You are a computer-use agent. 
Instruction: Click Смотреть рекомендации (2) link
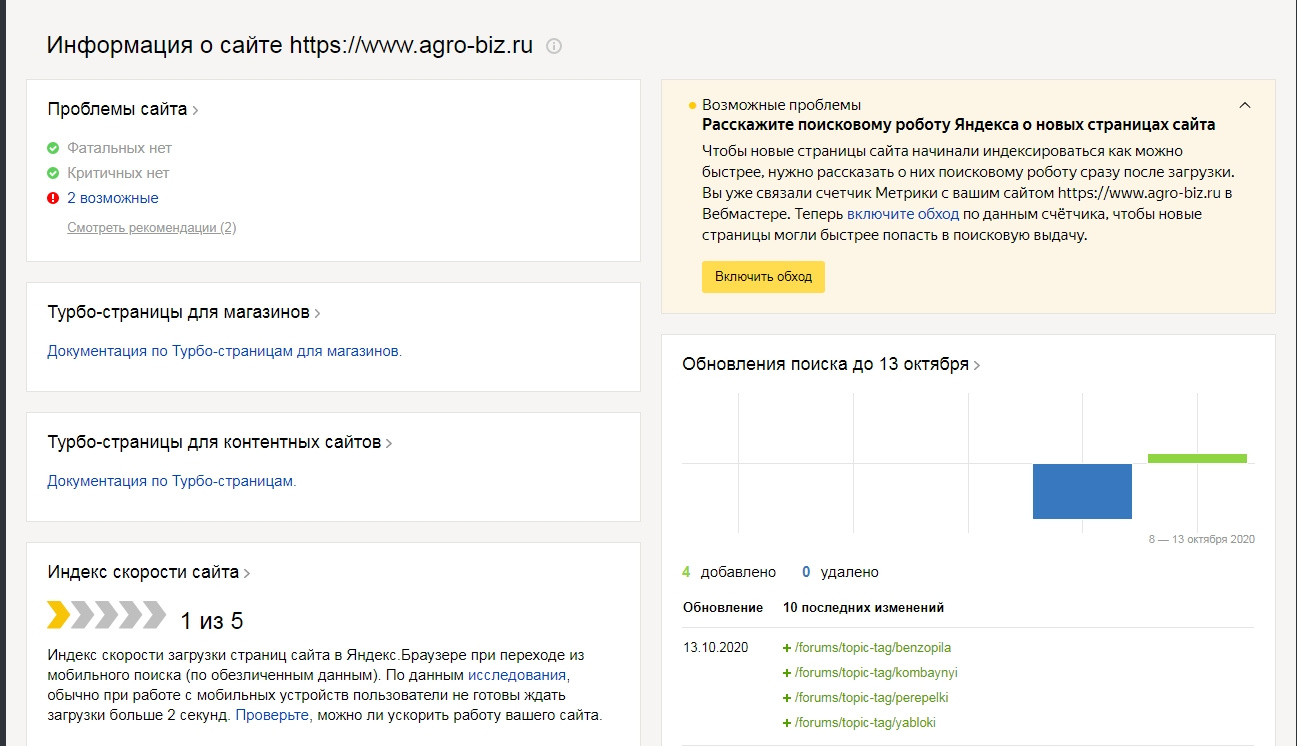(x=152, y=227)
